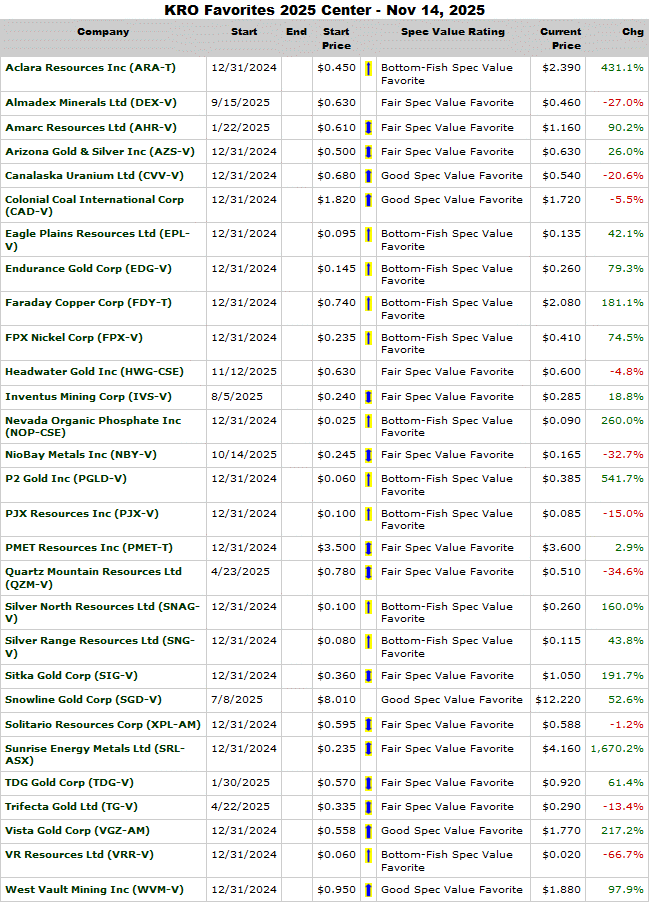Click the Start Price column header
This screenshot has height=903, width=650.
tap(336, 39)
